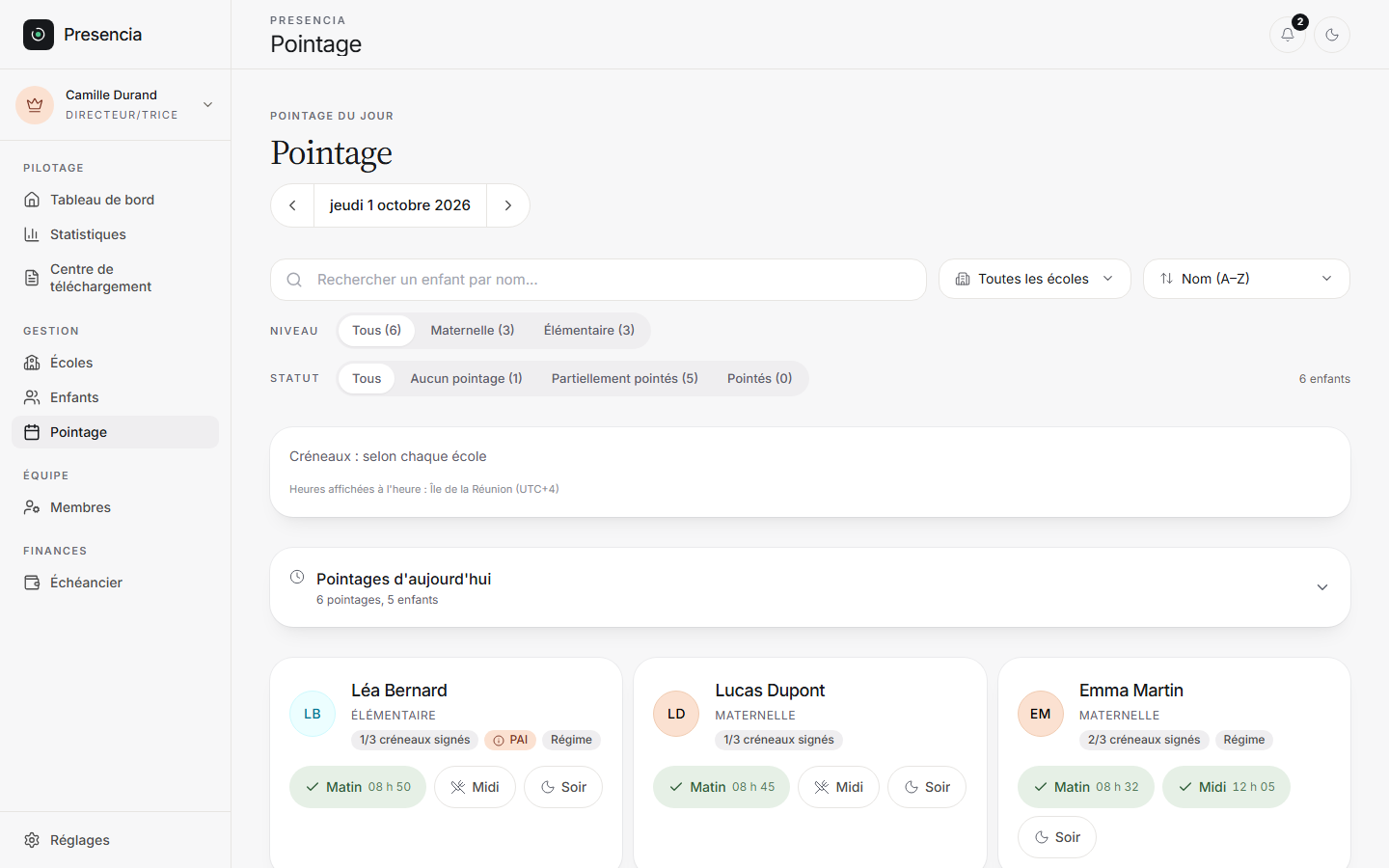Click the LD avatar of Lucas Dupont
The height and width of the screenshot is (868, 1389).
pos(676,714)
